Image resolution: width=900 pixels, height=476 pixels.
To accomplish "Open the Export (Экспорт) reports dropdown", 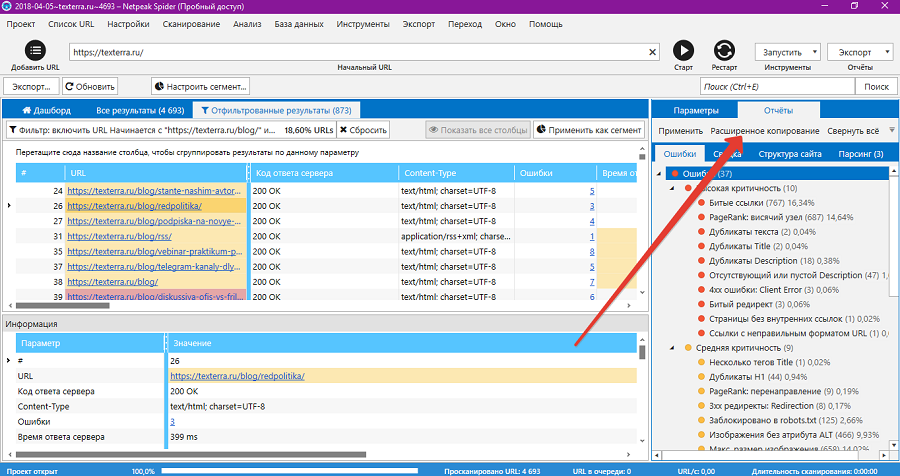I will coord(860,52).
